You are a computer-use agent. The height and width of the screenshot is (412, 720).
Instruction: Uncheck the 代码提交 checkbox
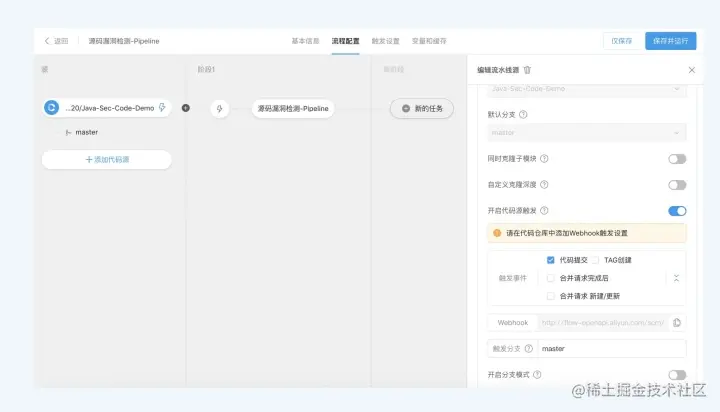[551, 260]
